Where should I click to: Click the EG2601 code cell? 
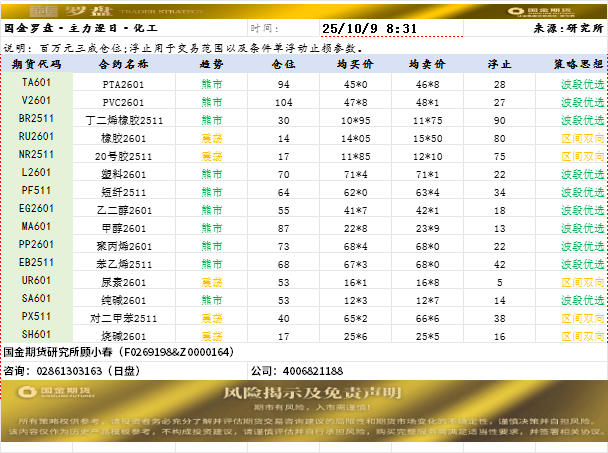36,208
